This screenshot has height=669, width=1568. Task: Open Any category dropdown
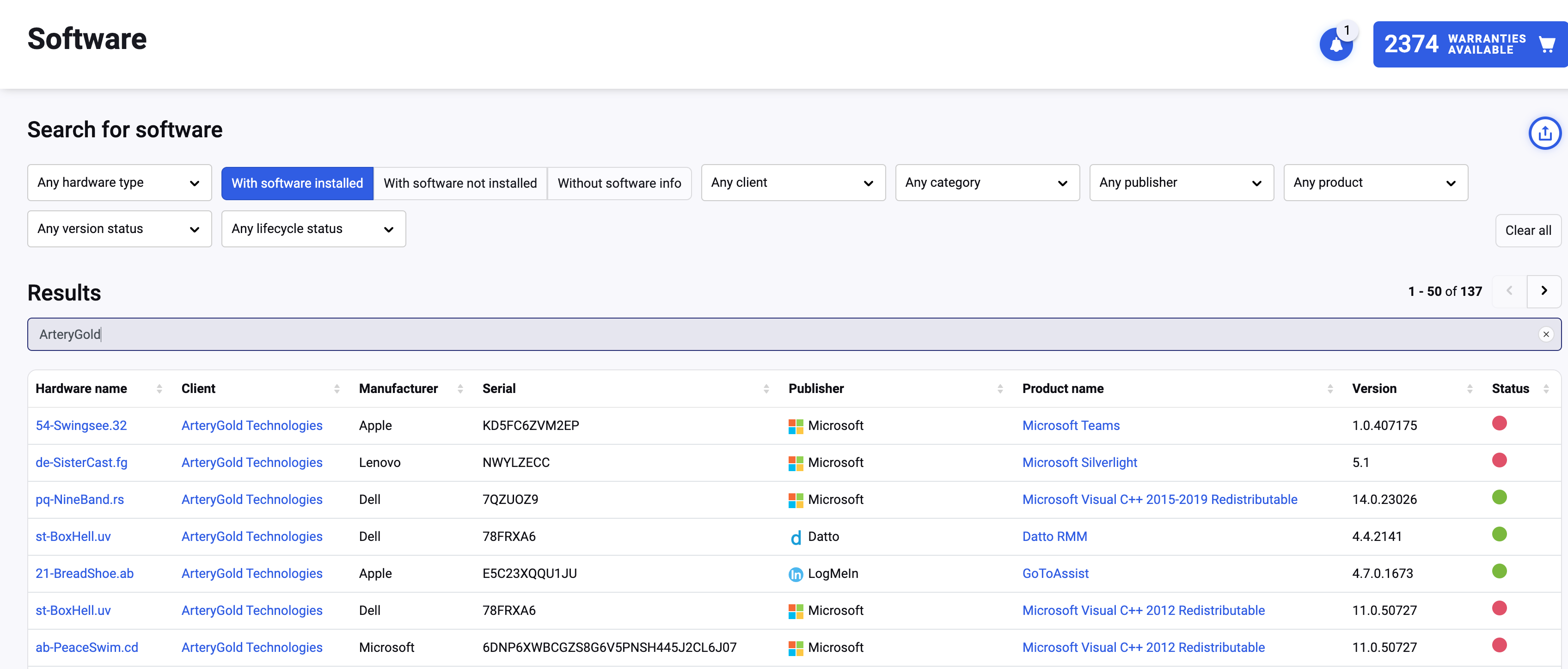coord(987,183)
